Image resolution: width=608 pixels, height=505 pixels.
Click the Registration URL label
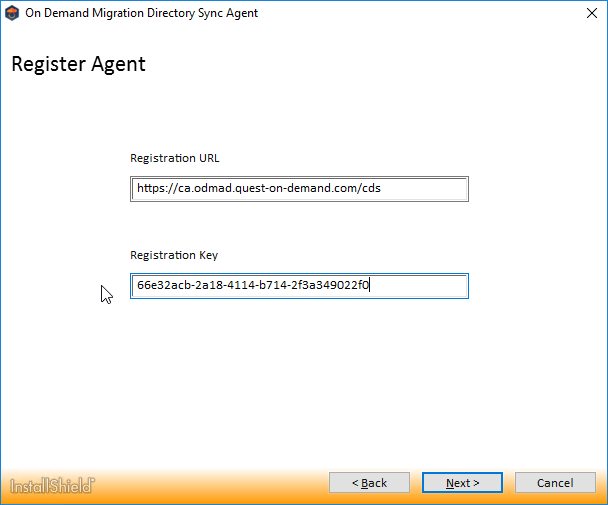[174, 158]
